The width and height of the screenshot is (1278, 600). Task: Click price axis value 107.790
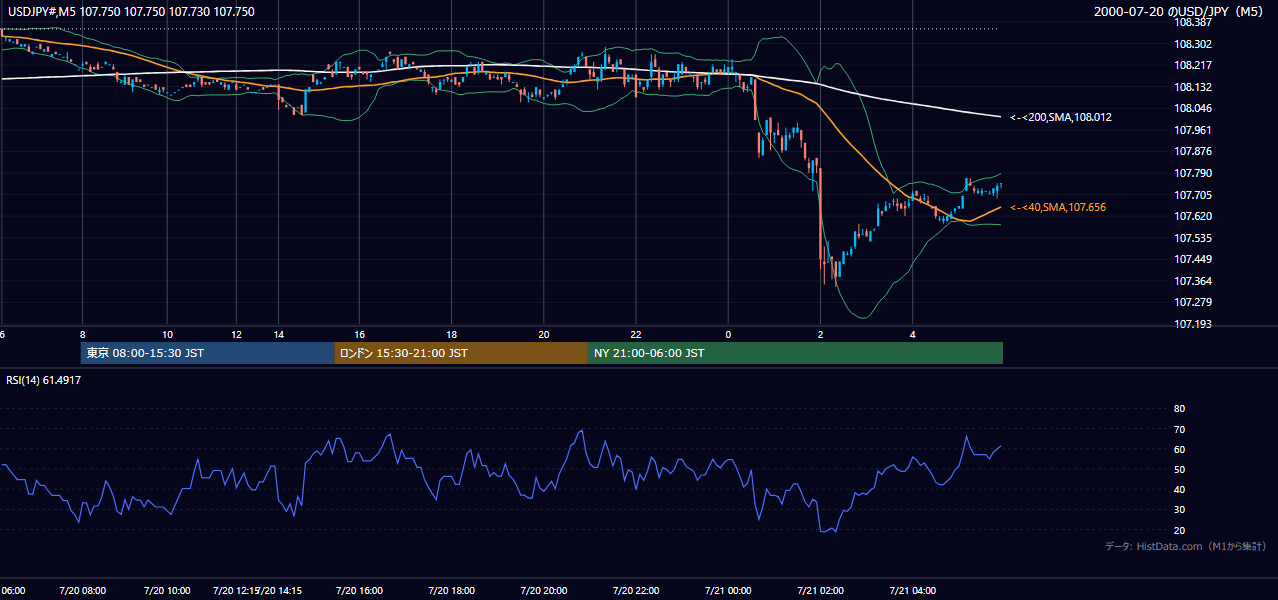click(x=1193, y=173)
